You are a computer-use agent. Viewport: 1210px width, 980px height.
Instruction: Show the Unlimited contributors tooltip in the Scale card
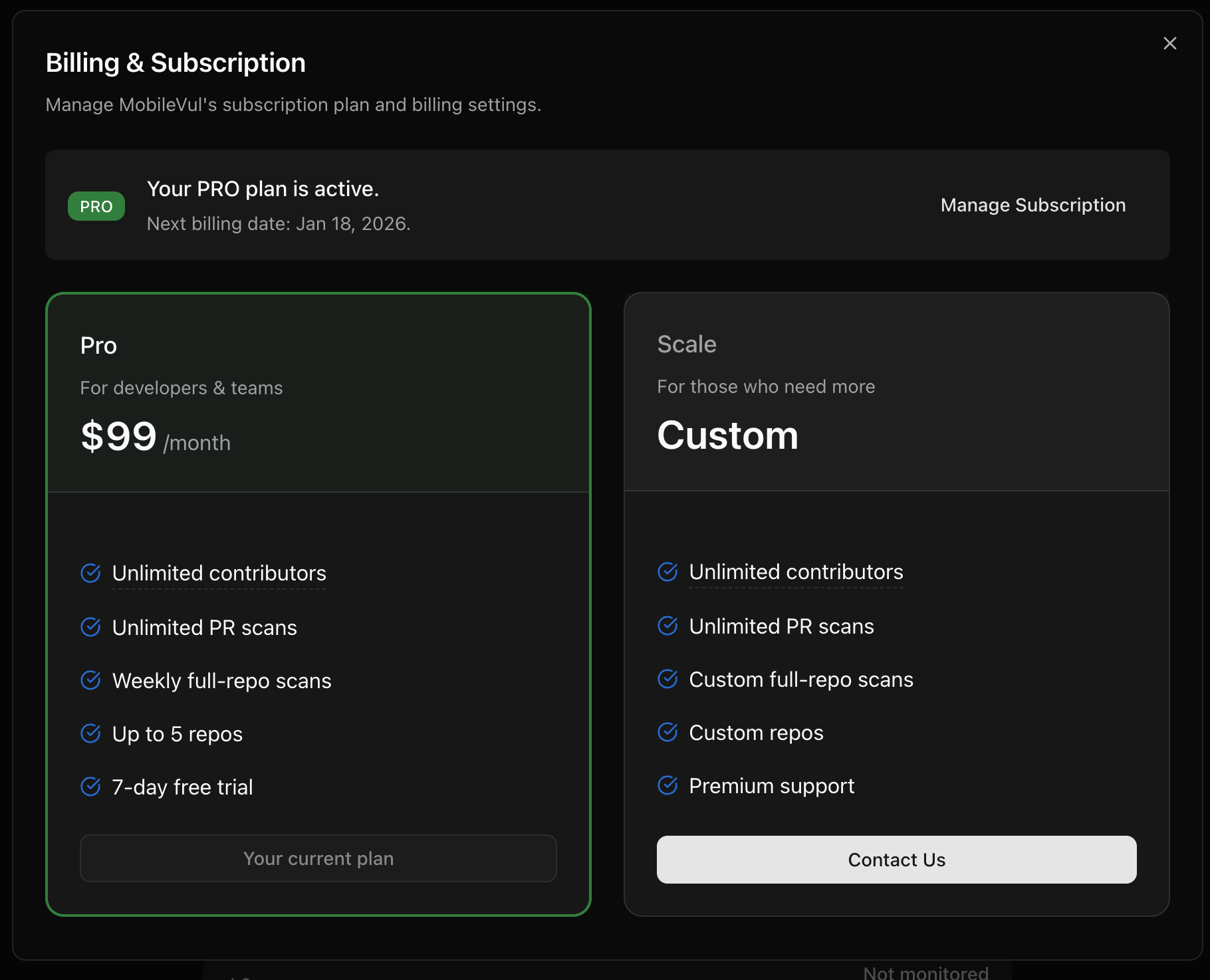pyautogui.click(x=796, y=571)
